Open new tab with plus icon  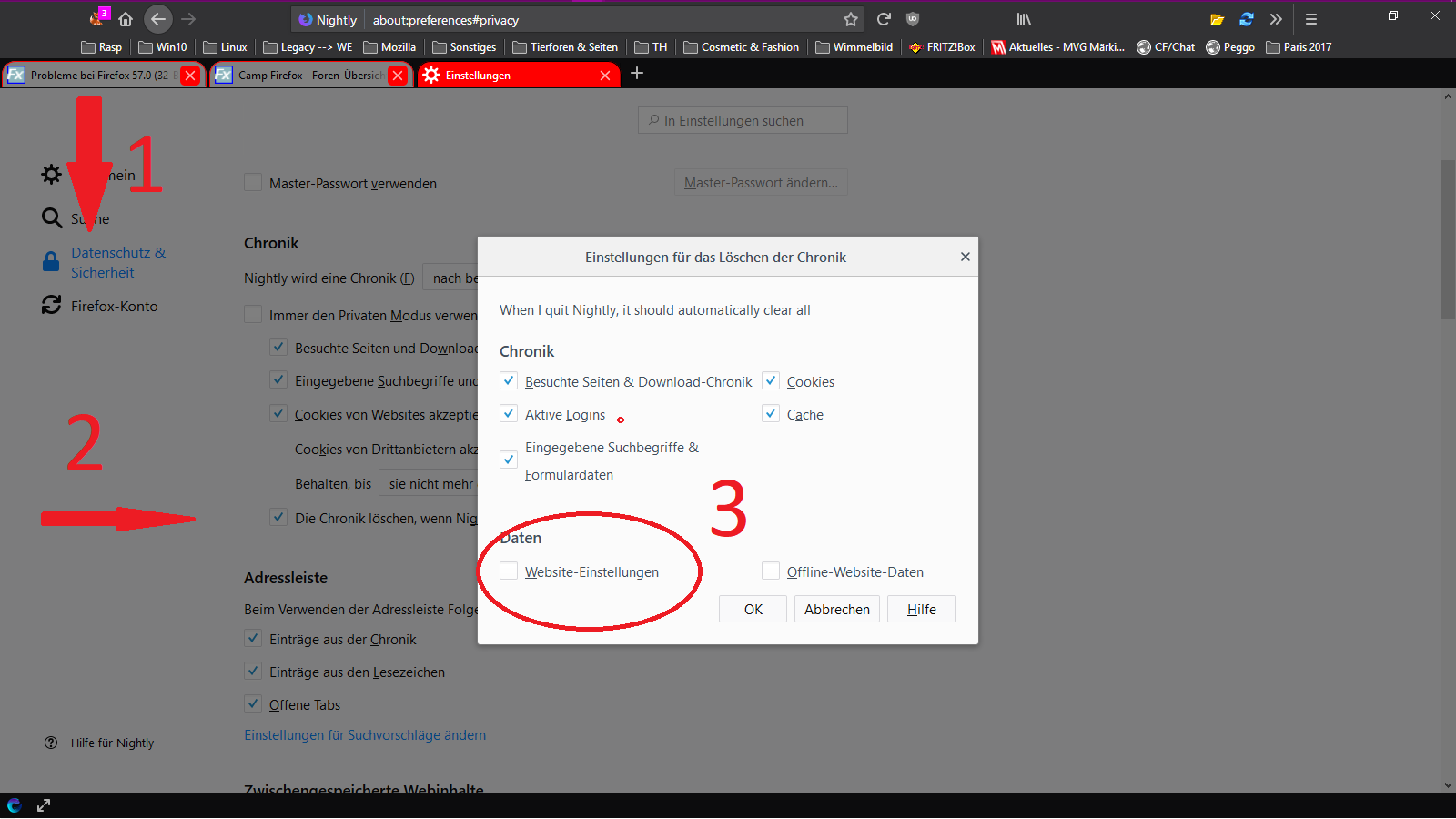pyautogui.click(x=637, y=74)
